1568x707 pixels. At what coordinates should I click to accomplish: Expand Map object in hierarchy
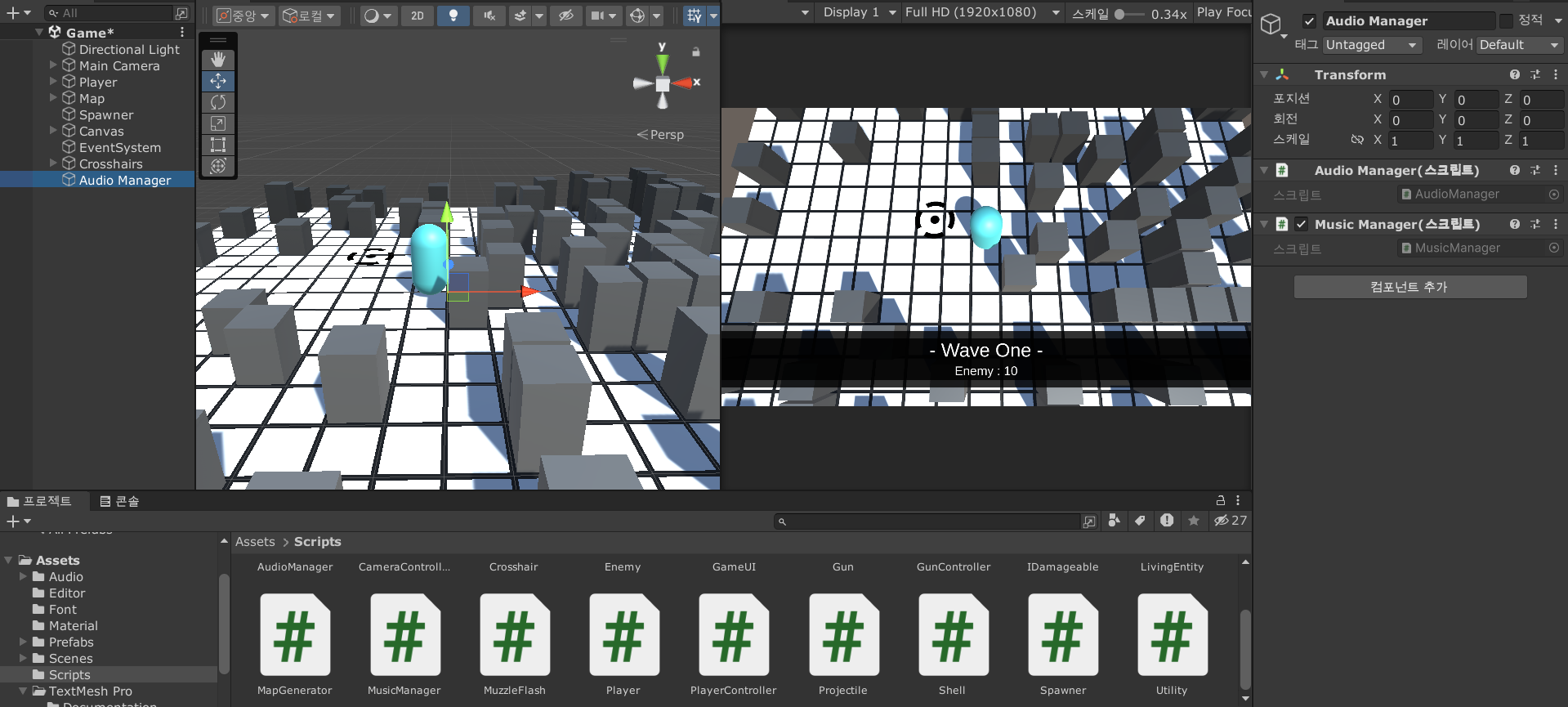[53, 97]
